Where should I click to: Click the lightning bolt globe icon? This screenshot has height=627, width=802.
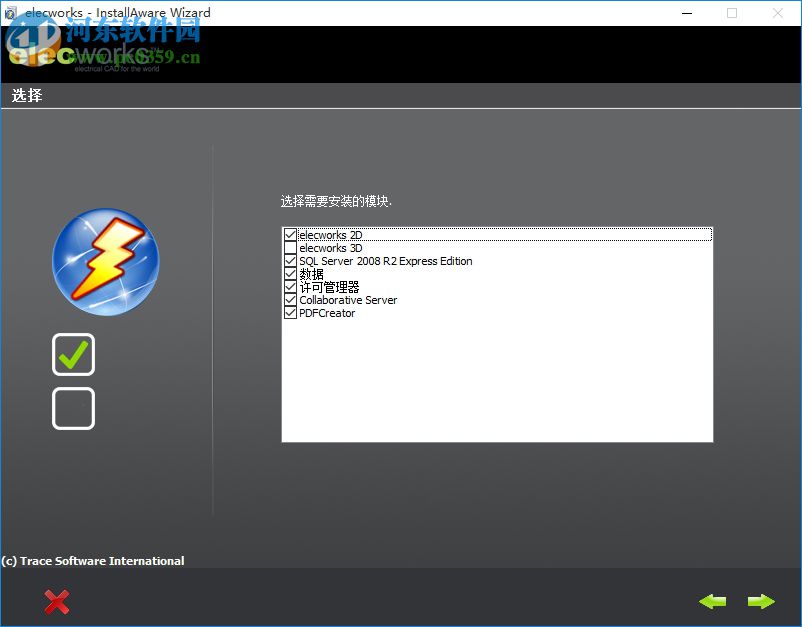[106, 261]
